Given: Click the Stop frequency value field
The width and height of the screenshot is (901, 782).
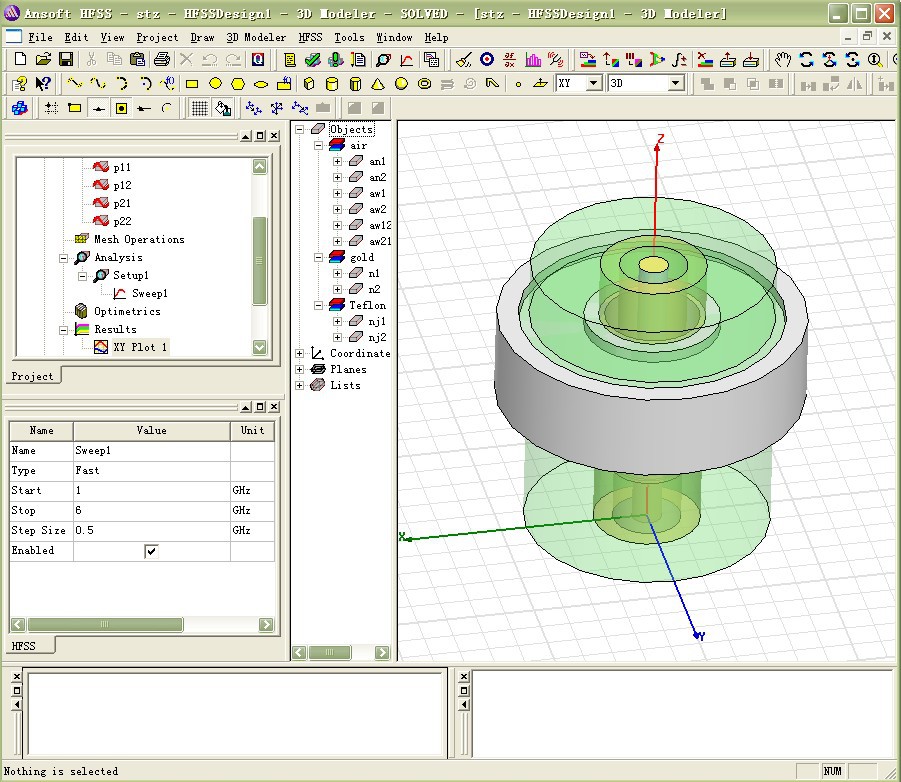Looking at the screenshot, I should click(152, 510).
